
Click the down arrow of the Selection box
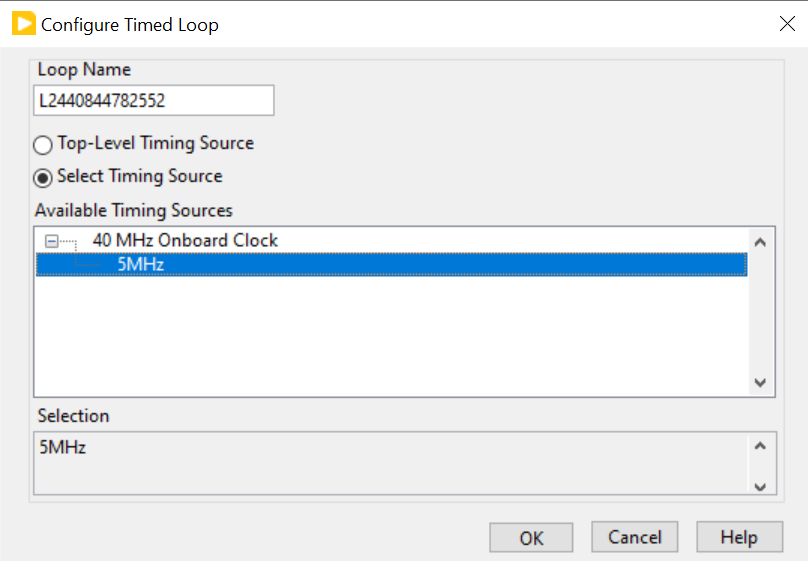(x=759, y=486)
